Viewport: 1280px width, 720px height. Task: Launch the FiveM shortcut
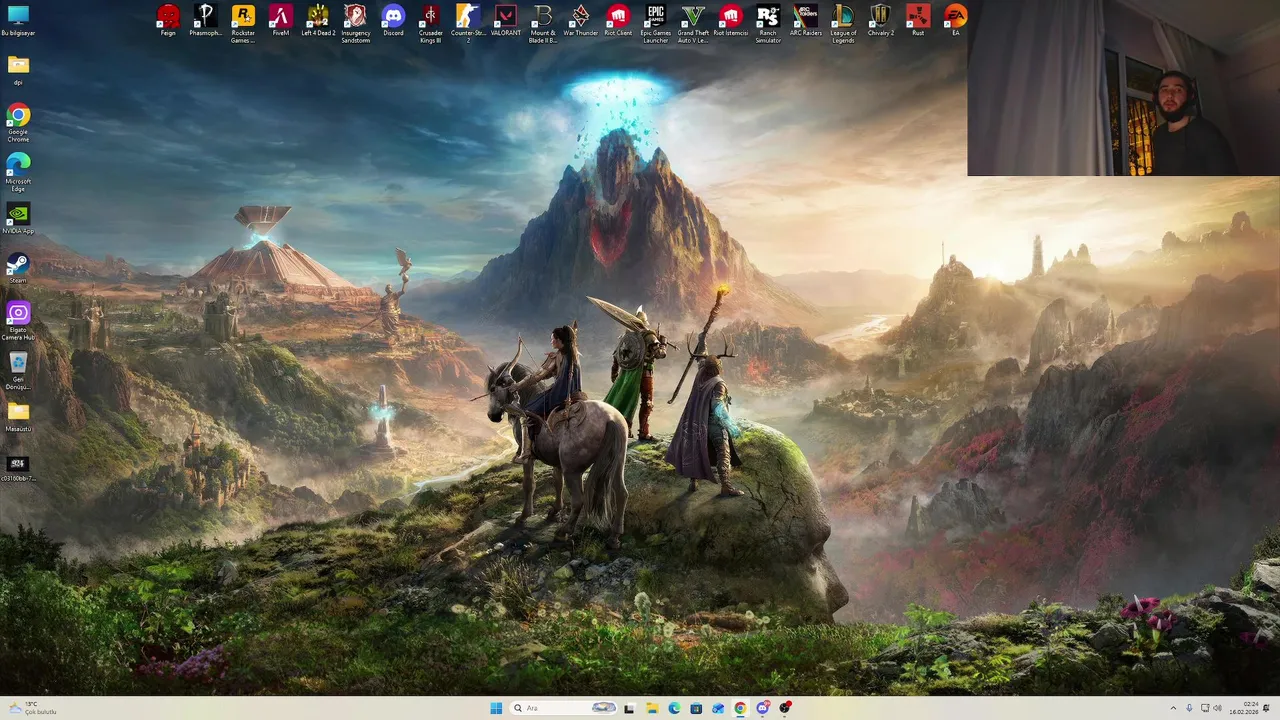281,21
